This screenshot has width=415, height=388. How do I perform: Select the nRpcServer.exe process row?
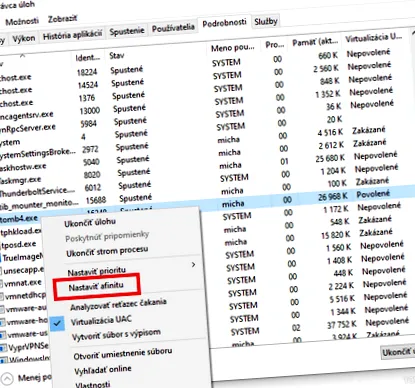pos(28,128)
